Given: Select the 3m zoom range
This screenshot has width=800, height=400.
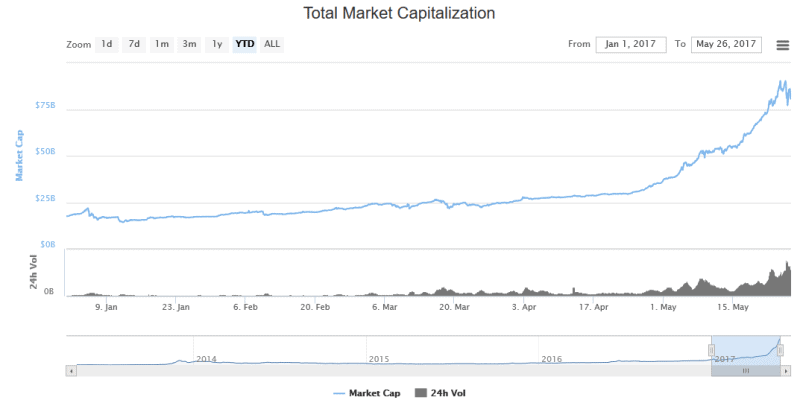Looking at the screenshot, I should (x=189, y=44).
